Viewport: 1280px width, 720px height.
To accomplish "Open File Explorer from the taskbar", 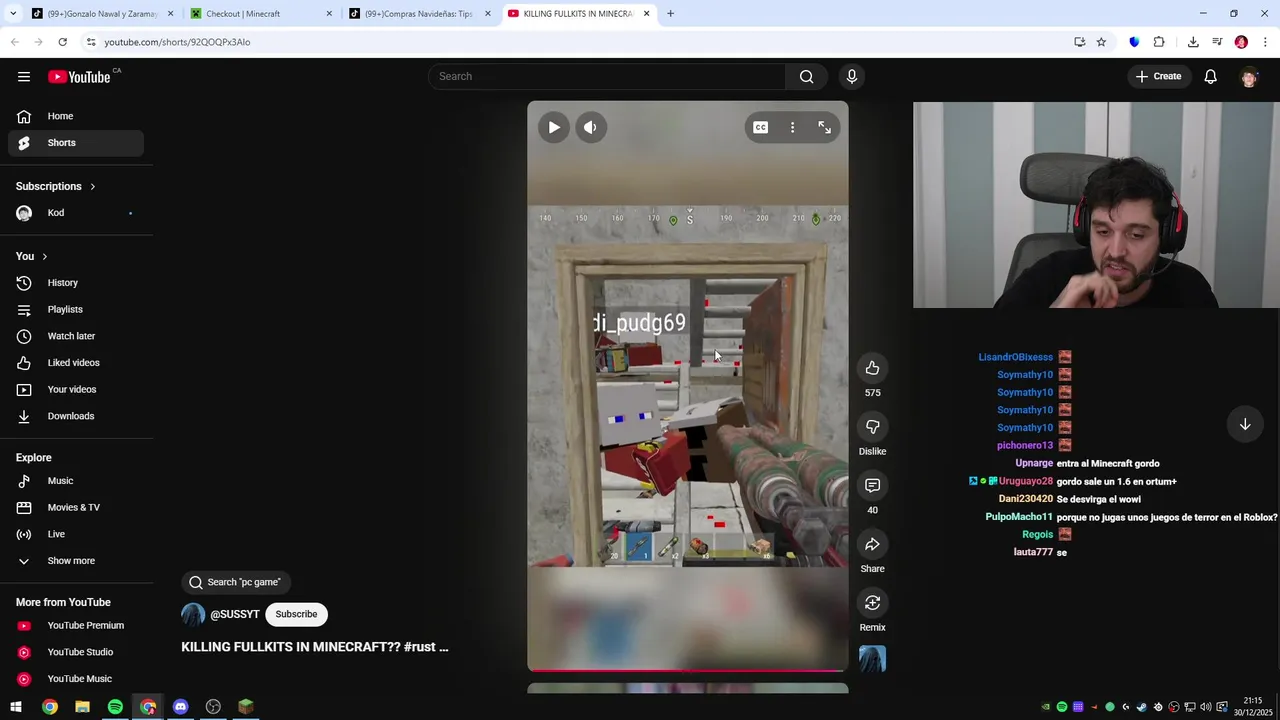I will click(x=82, y=707).
